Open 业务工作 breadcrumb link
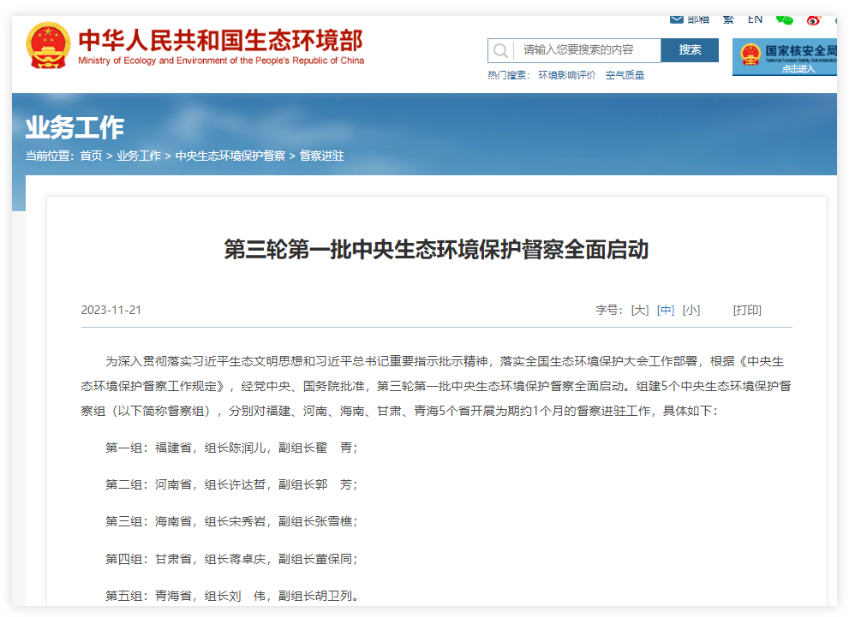The image size is (857, 617). click(138, 156)
